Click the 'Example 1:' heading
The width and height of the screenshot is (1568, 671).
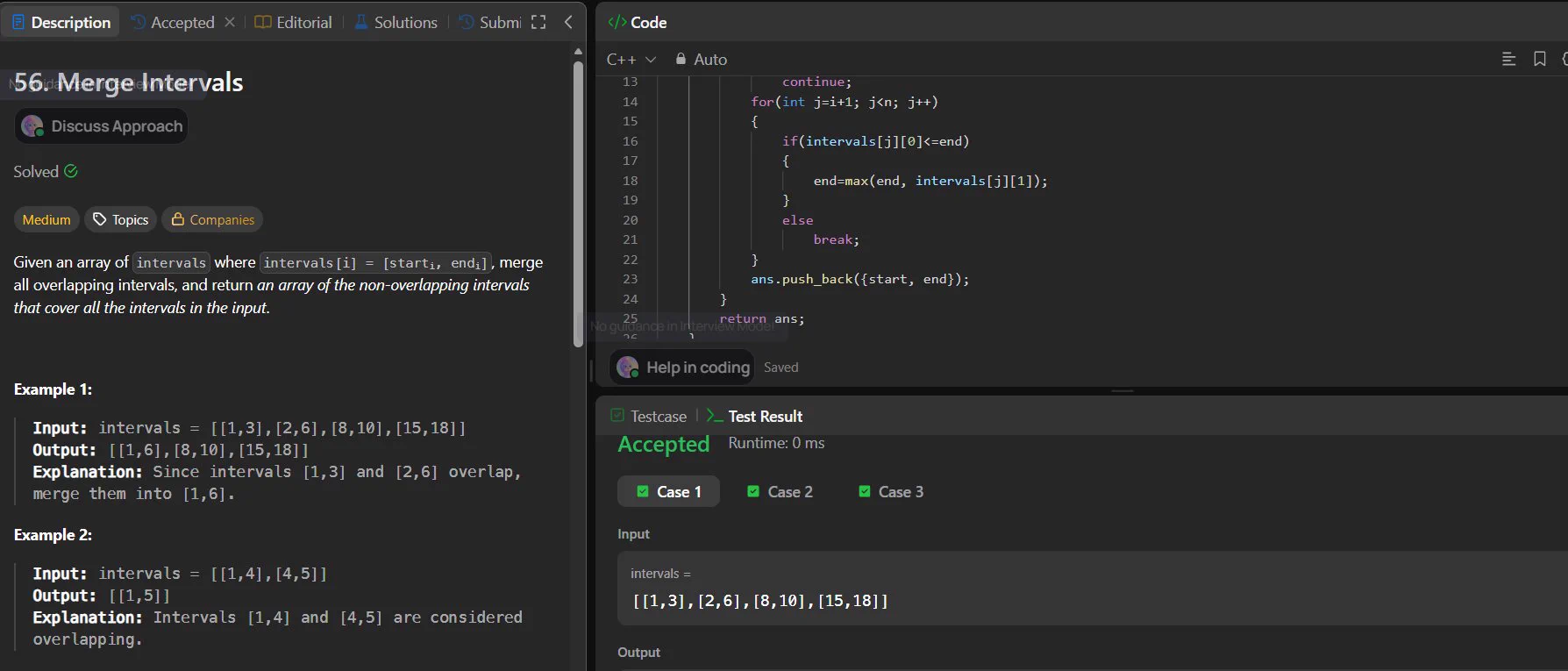point(53,389)
